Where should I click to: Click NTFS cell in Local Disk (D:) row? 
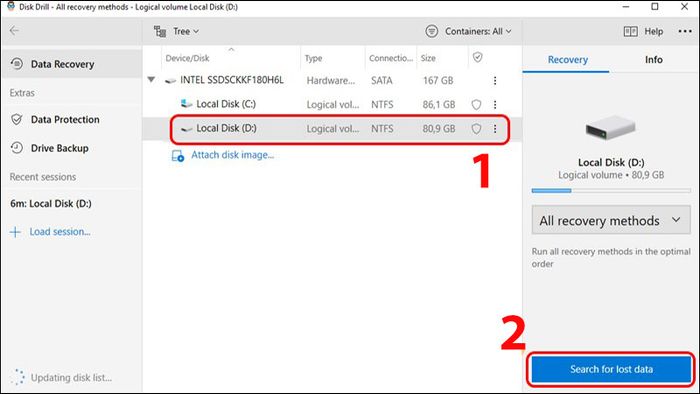(382, 129)
